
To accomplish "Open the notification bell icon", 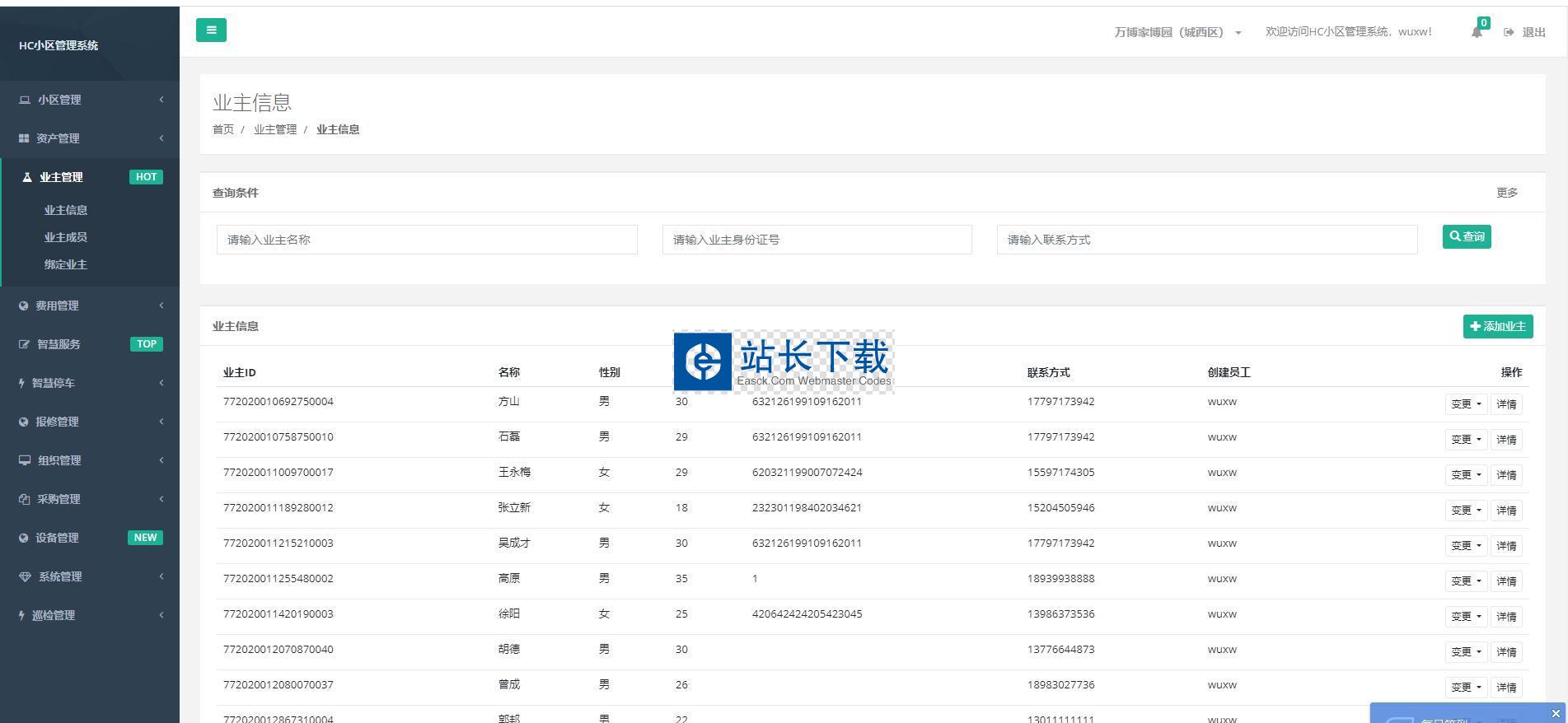I will click(1476, 33).
